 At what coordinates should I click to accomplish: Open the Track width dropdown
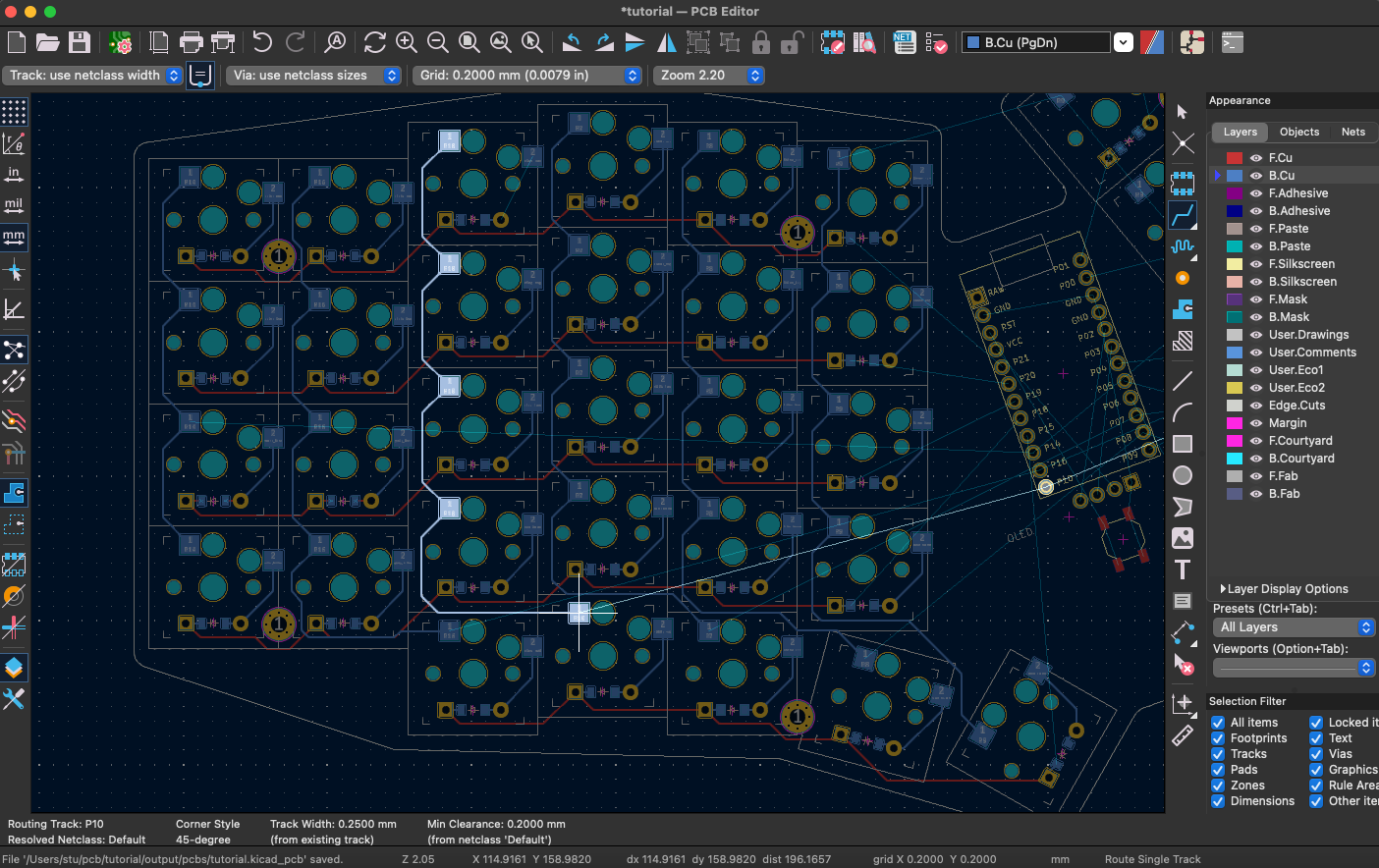(175, 75)
